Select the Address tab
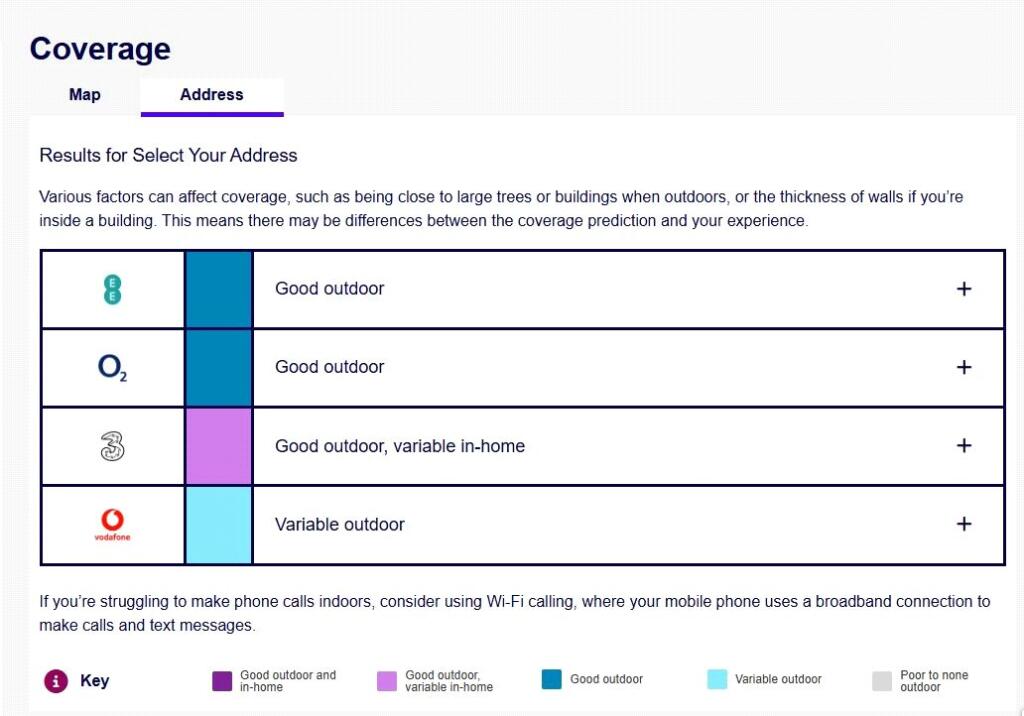 coord(212,95)
